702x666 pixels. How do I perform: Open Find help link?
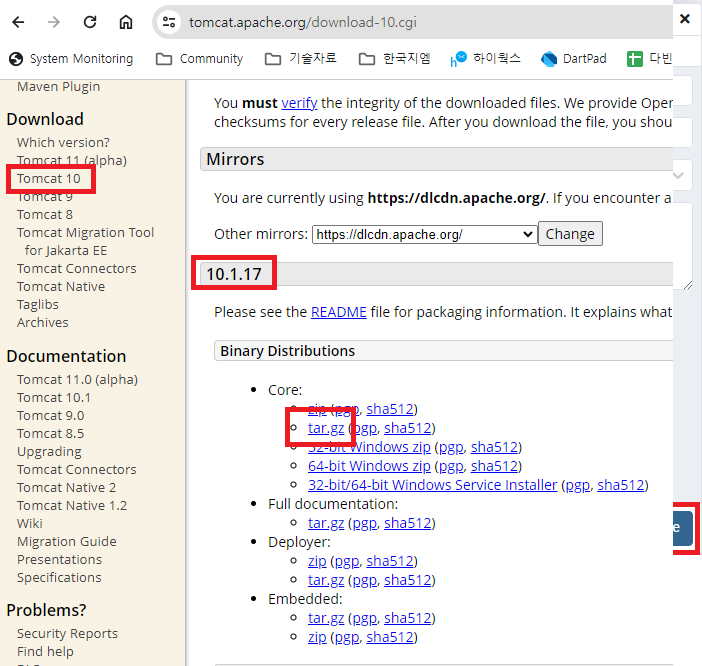click(x=45, y=651)
